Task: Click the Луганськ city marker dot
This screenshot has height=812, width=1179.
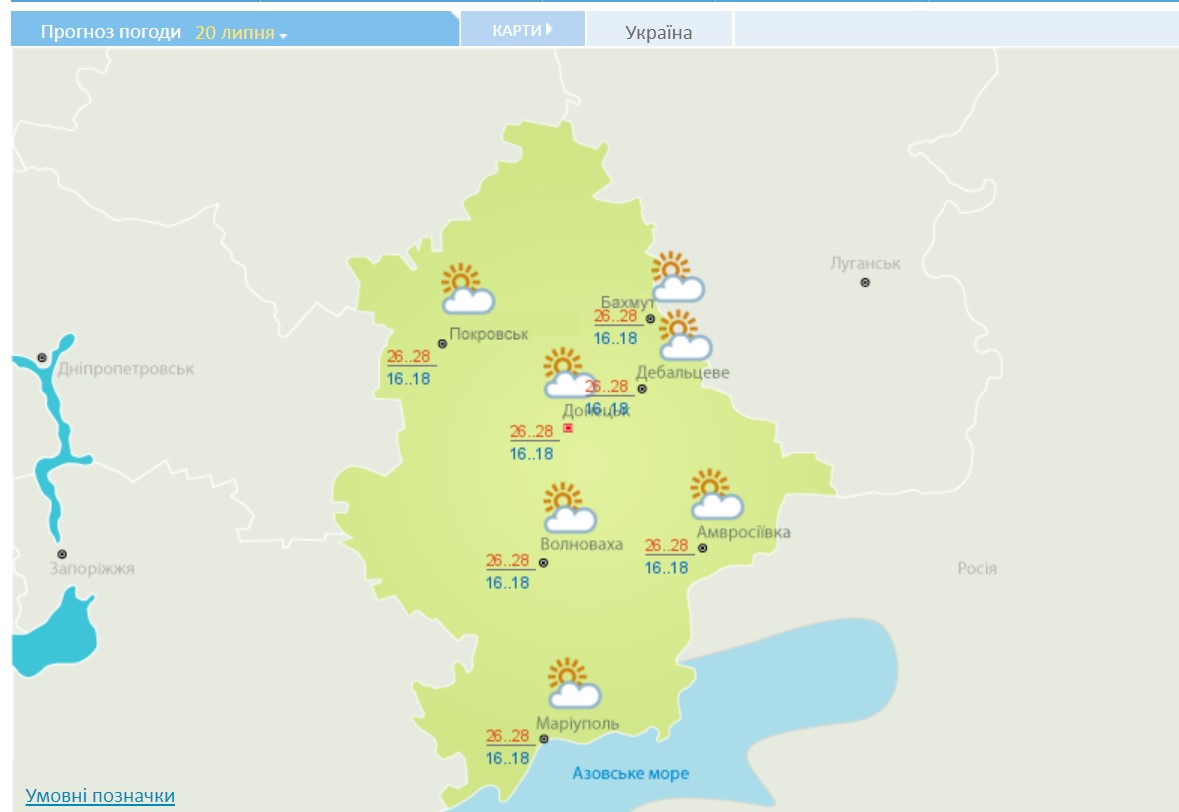Action: click(x=865, y=283)
